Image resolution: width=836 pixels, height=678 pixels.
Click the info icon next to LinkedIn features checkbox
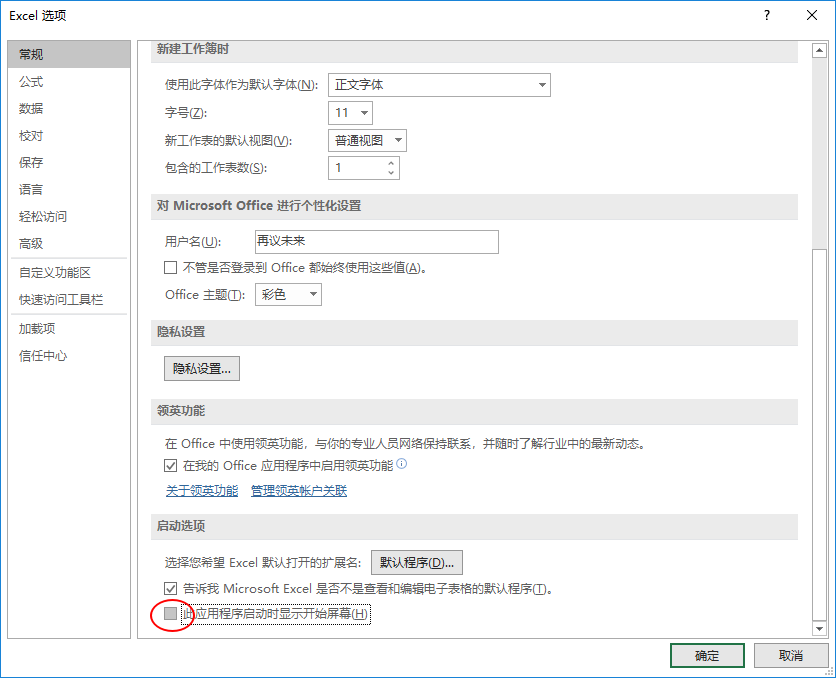[401, 464]
